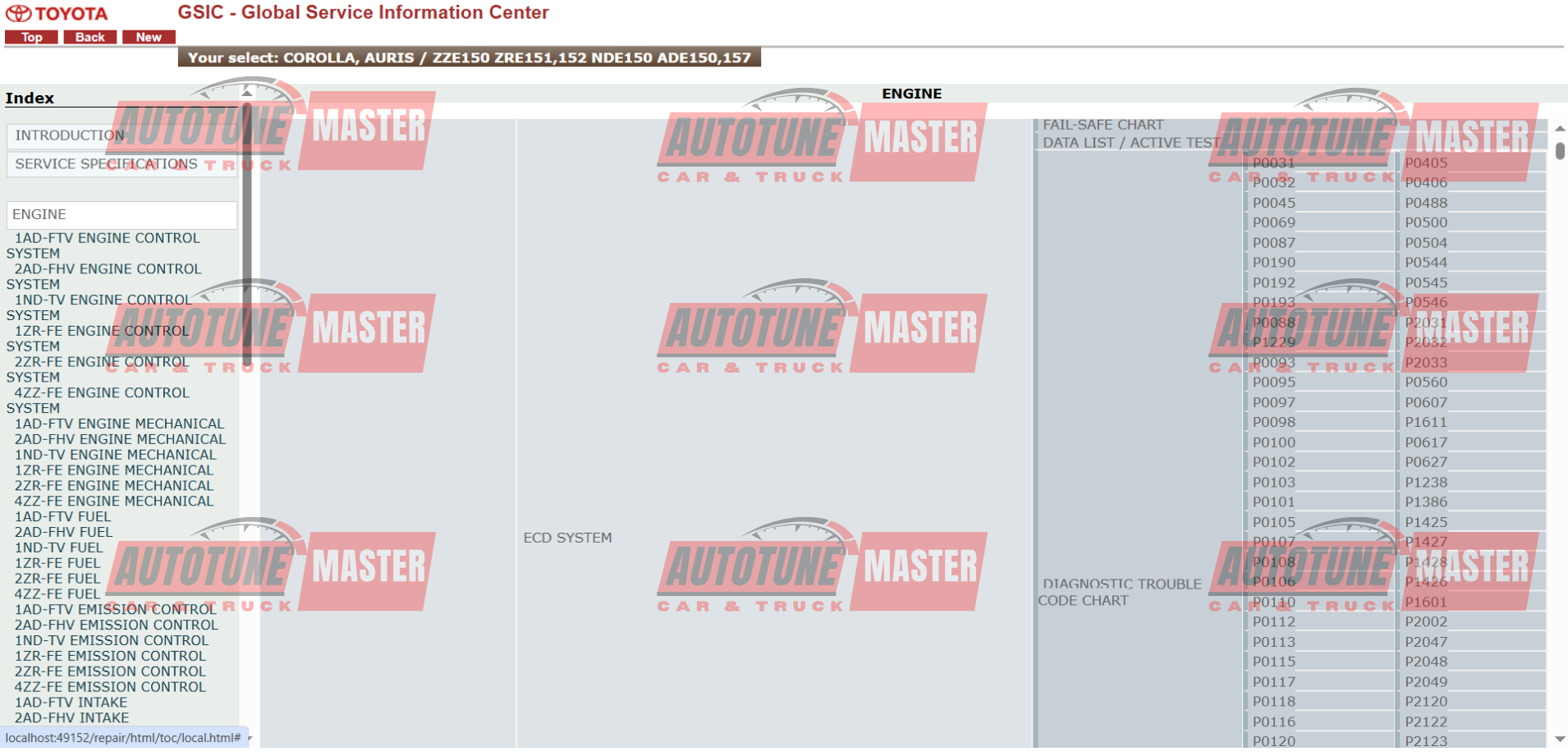The height and width of the screenshot is (756, 1568).
Task: Open 1ND-TV EMISSION CONTROL
Action: pyautogui.click(x=112, y=641)
